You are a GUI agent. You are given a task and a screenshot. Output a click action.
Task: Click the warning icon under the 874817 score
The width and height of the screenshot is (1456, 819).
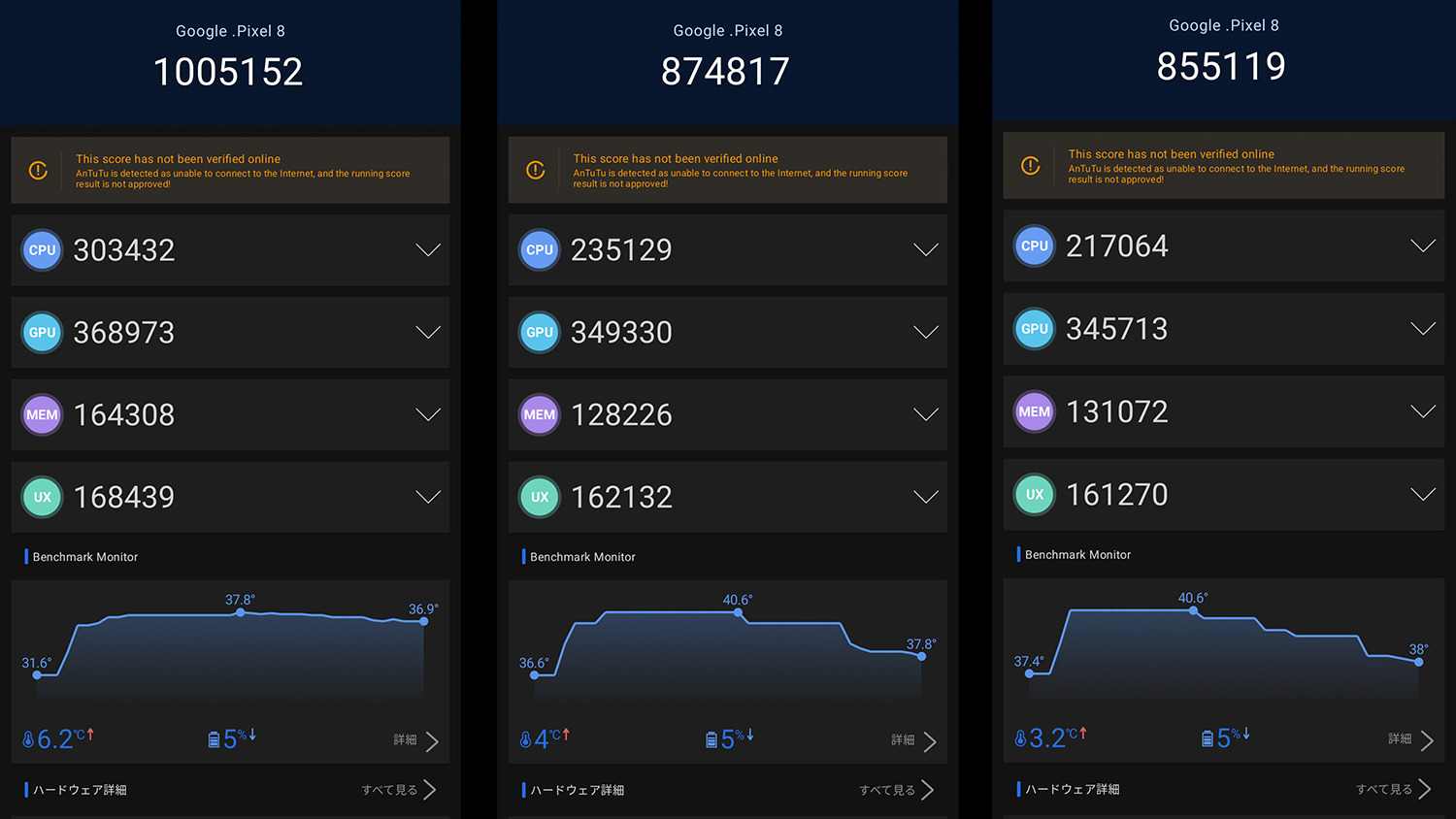(x=535, y=170)
